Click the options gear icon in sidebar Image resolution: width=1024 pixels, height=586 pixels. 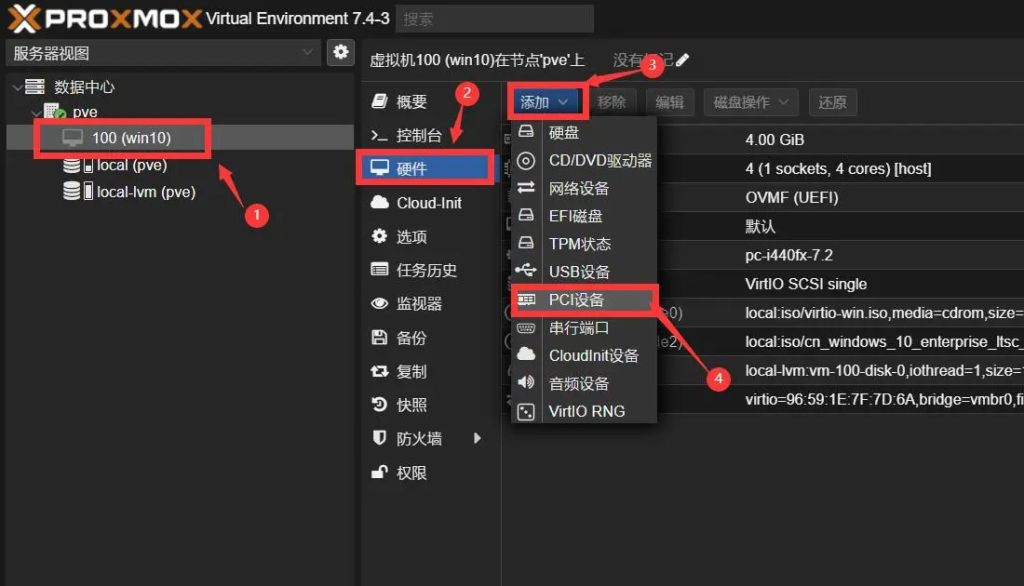coord(379,236)
